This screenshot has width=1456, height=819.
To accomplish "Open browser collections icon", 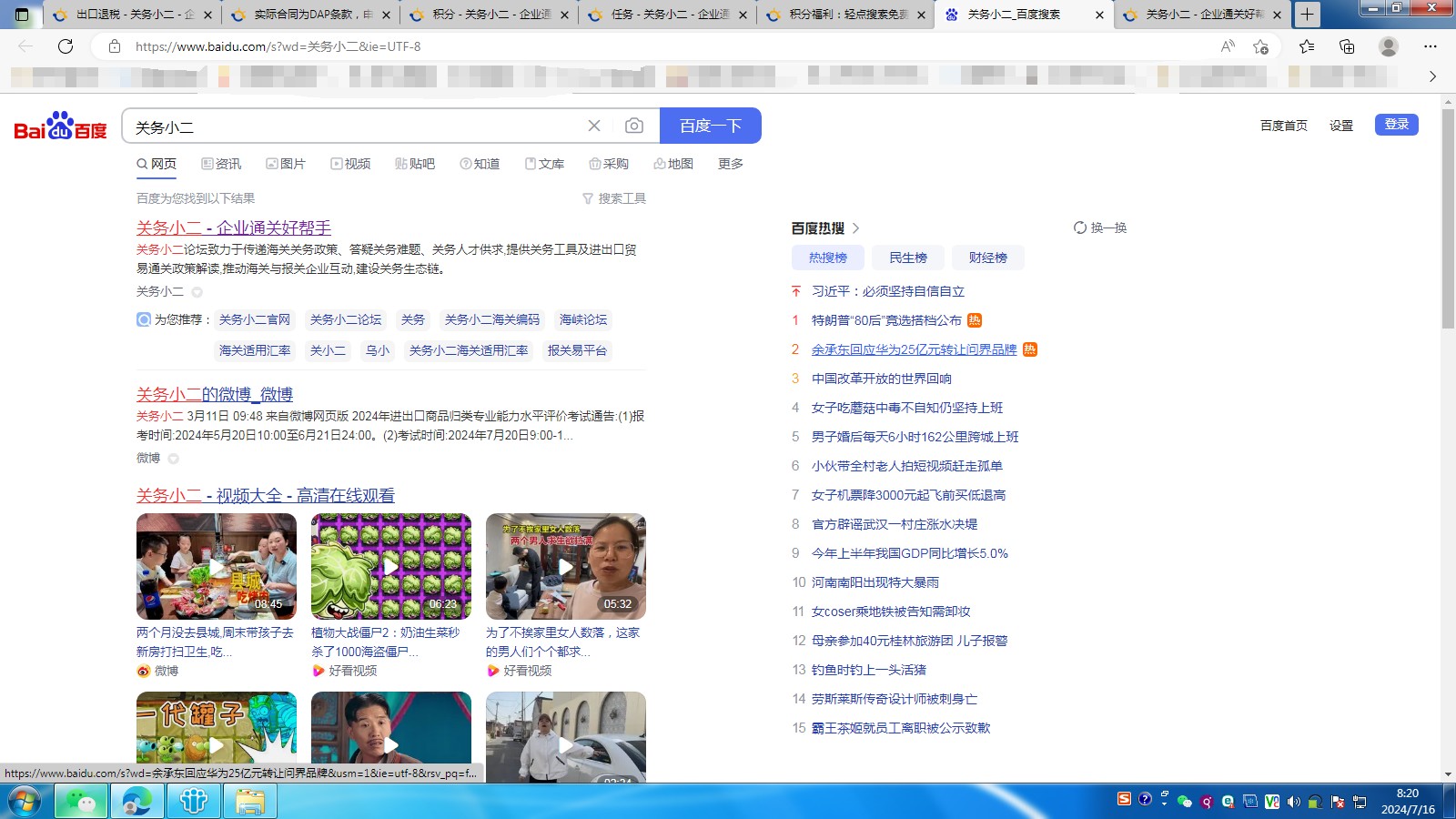I will click(1347, 46).
